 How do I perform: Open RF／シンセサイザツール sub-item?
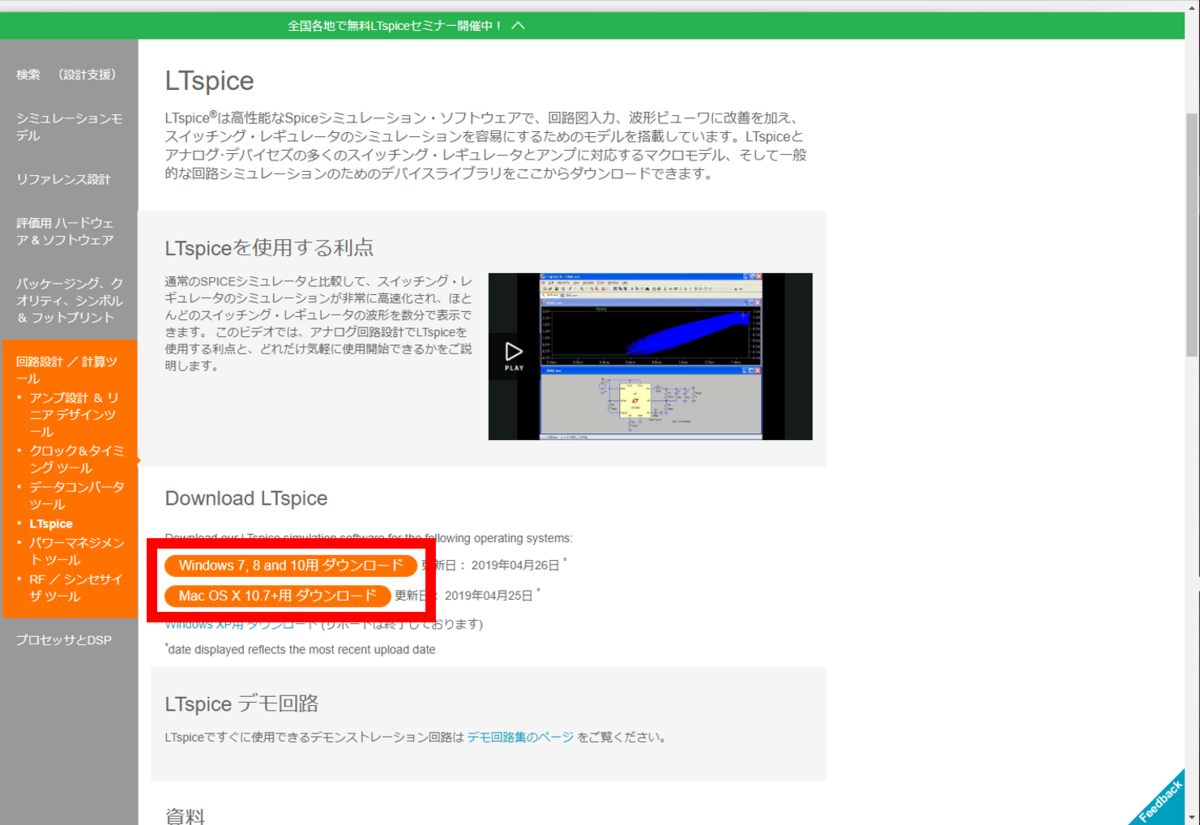77,588
